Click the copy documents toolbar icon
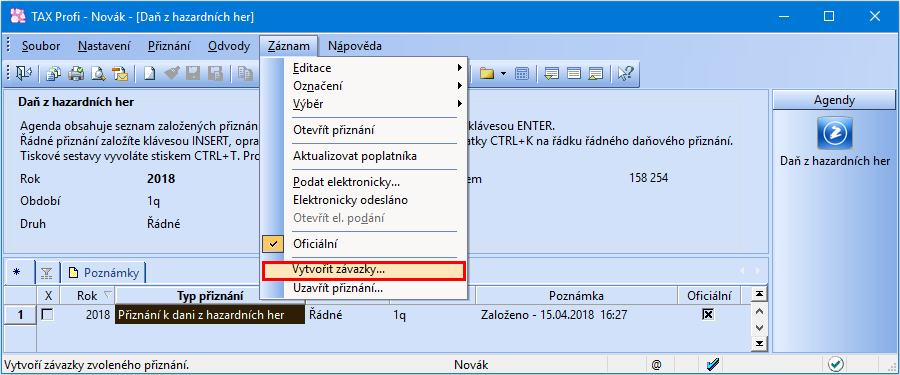Image resolution: width=900 pixels, height=375 pixels. point(54,74)
